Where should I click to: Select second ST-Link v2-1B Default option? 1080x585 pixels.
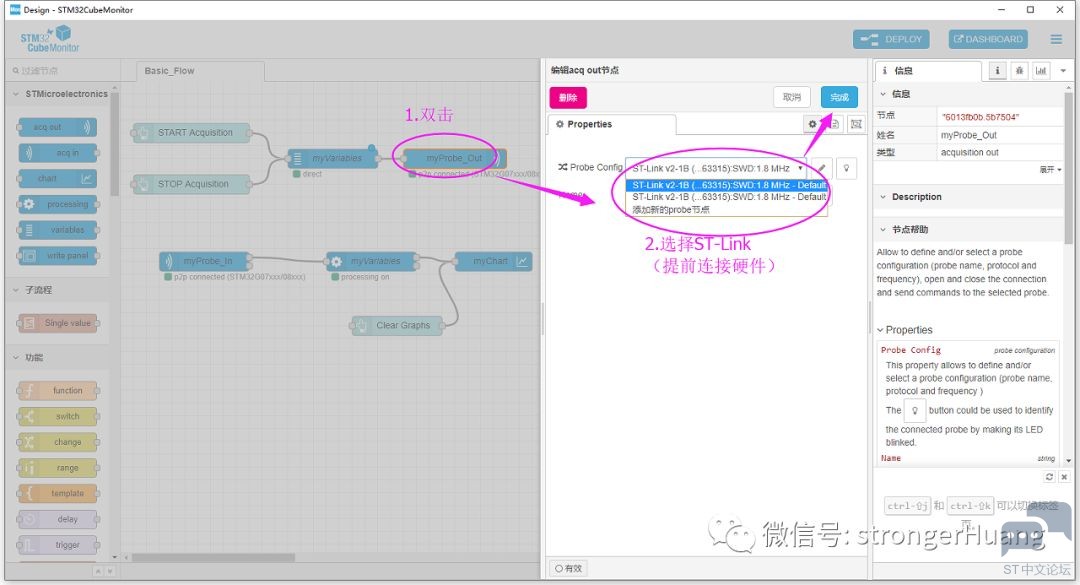[x=728, y=197]
